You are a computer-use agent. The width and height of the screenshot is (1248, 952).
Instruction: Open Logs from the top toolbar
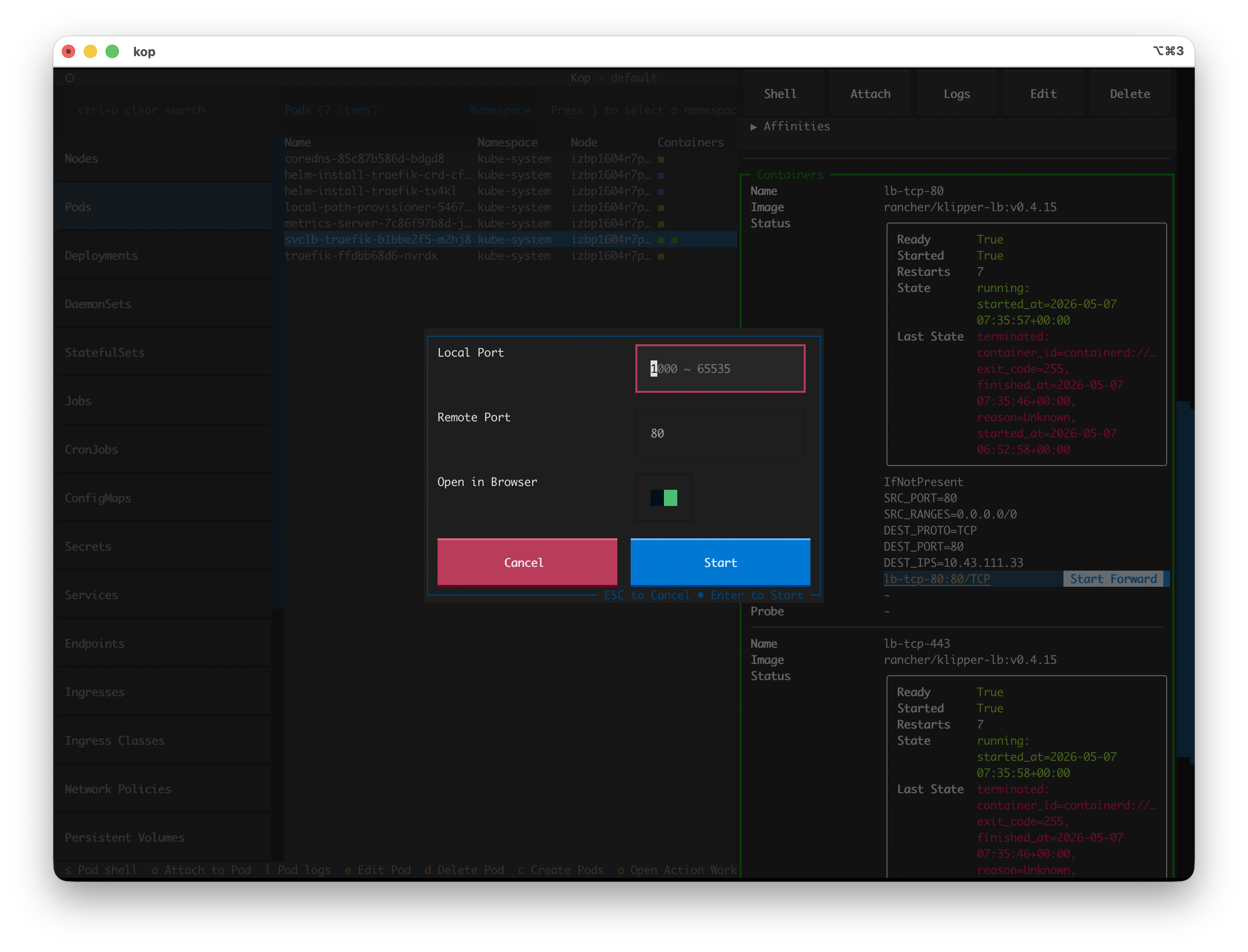pos(956,94)
